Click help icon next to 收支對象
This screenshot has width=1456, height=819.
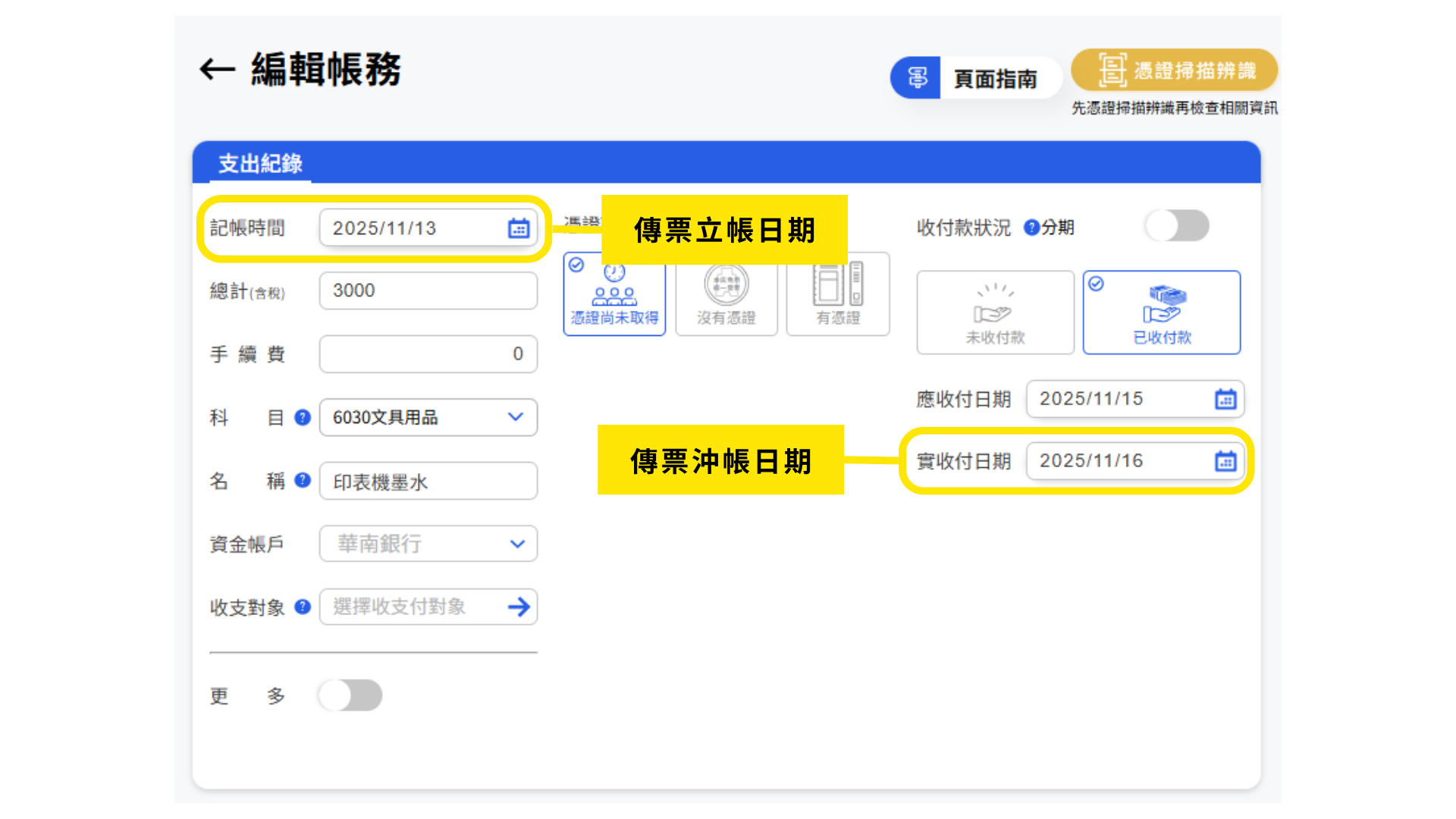(303, 607)
